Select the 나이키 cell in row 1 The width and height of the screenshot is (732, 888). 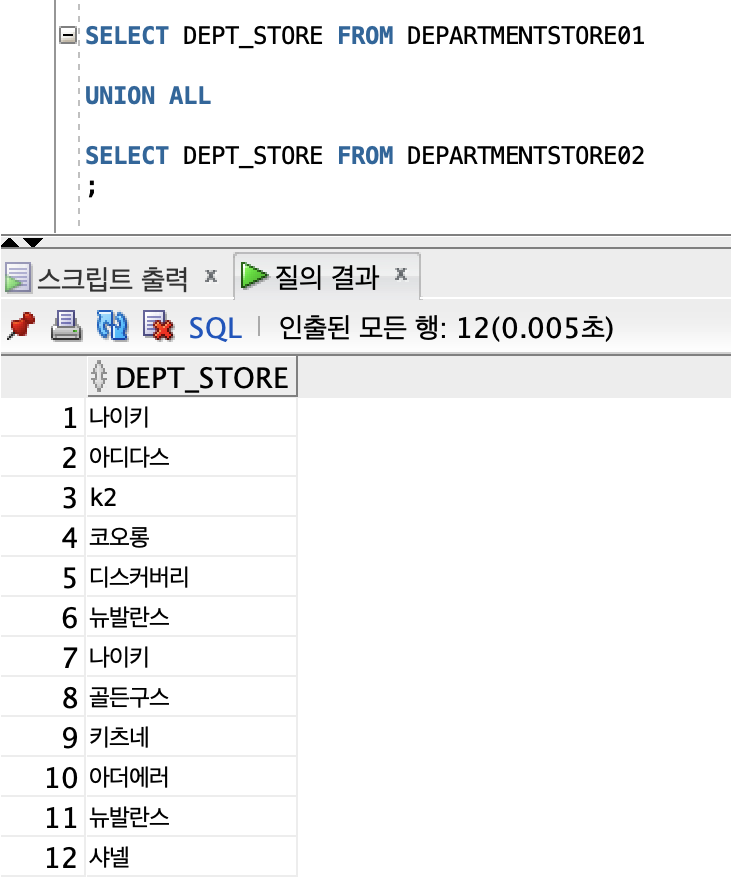pos(191,417)
